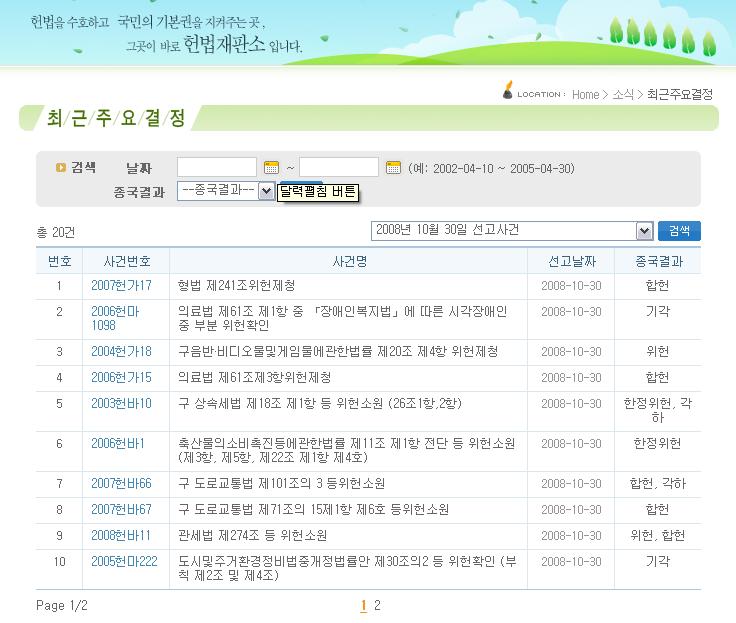Click the 검색 arrow bullet icon
Image resolution: width=736 pixels, height=623 pixels.
tap(61, 167)
